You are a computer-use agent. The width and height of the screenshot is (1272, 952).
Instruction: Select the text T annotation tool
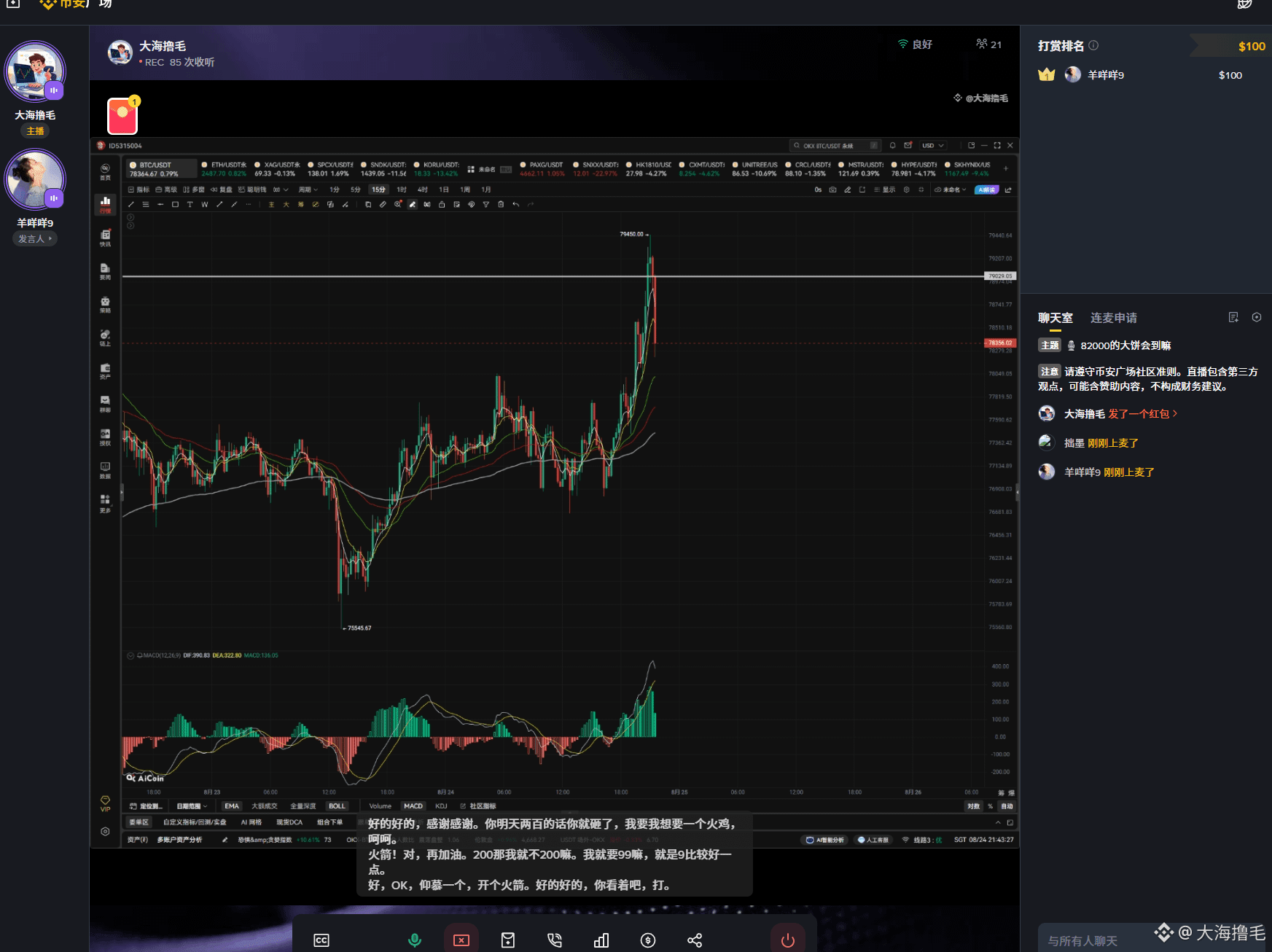[x=190, y=205]
